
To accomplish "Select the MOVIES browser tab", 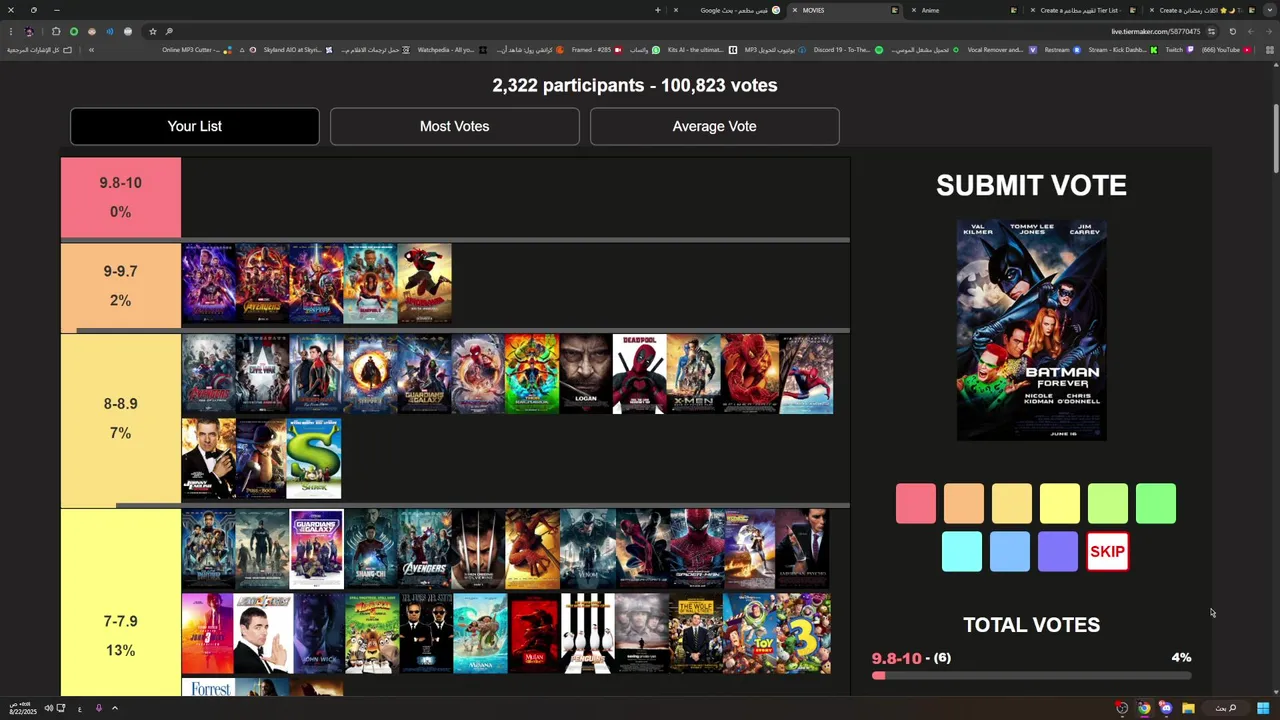I will (846, 10).
